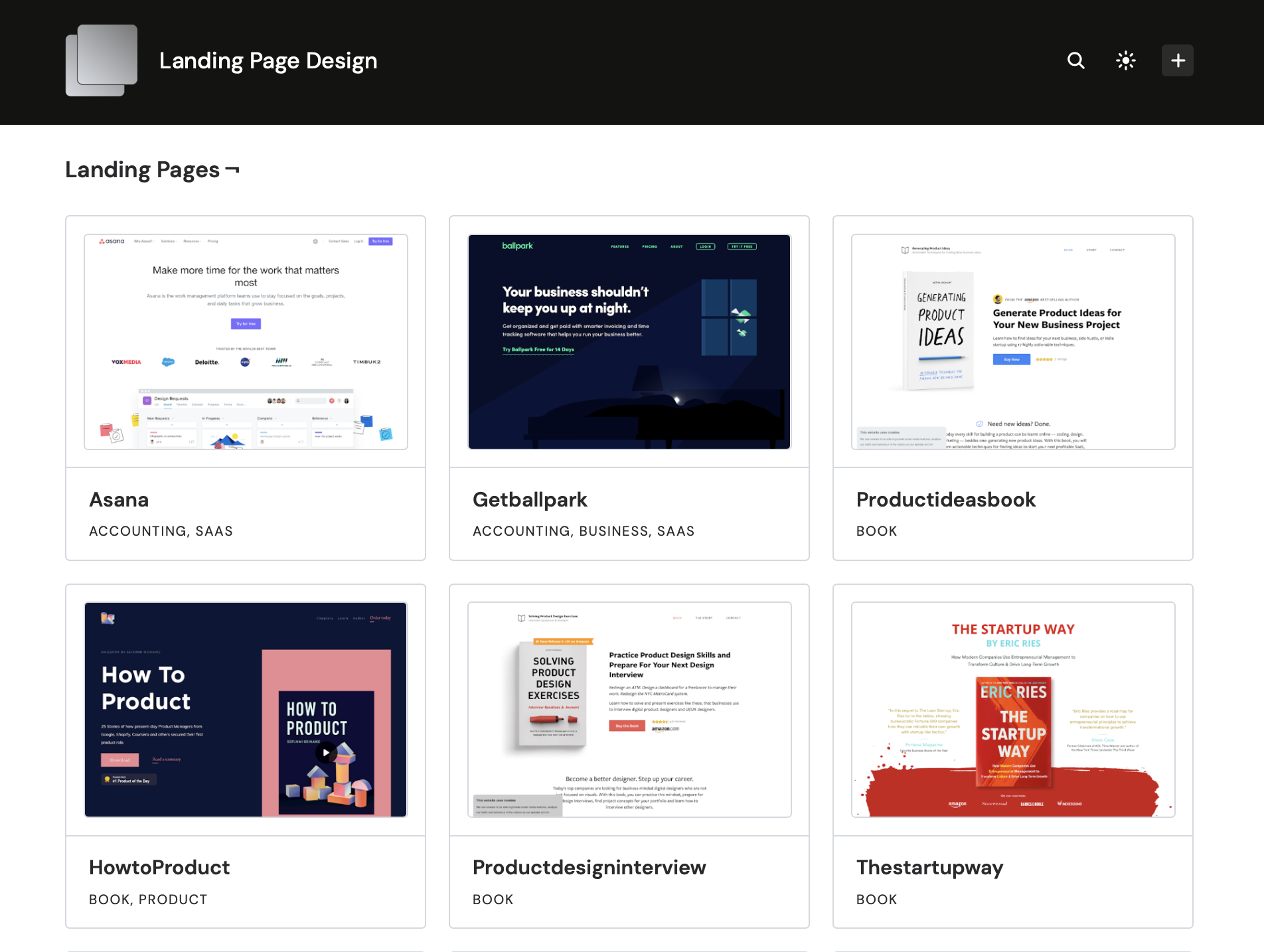
Task: Click the Productdesigninterview title
Action: click(589, 868)
